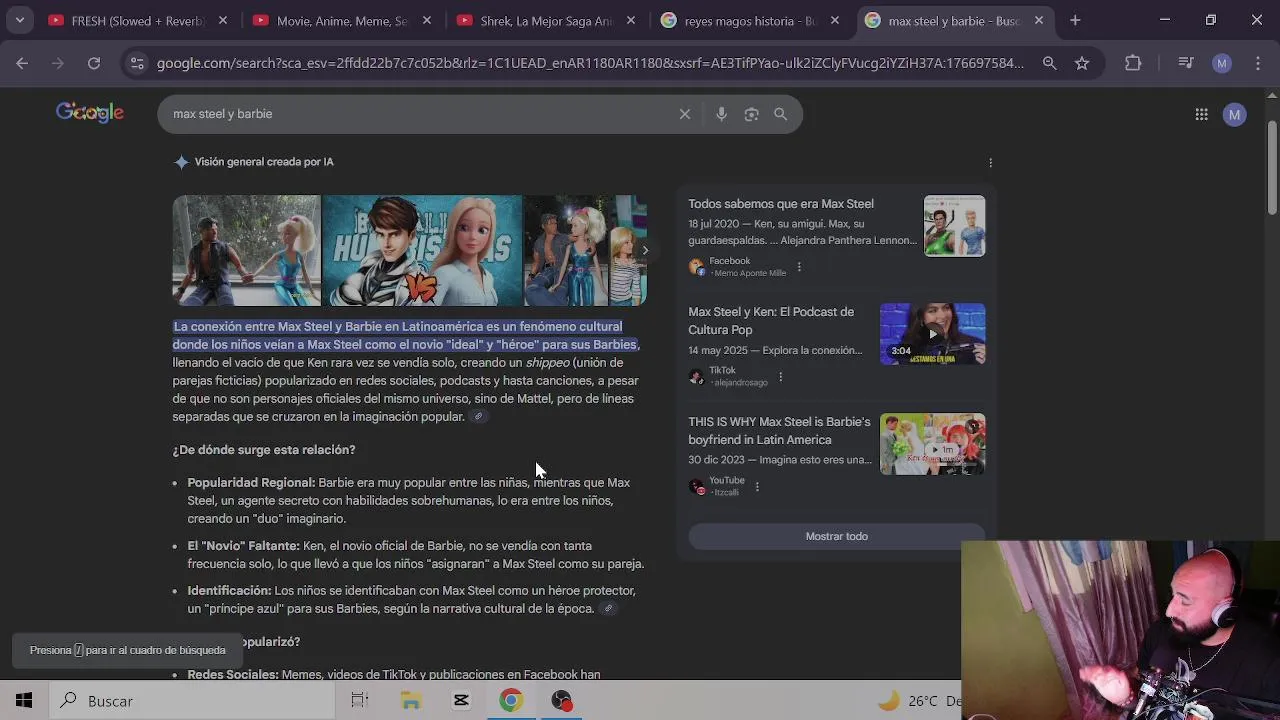
Task: Open options for Facebook result
Action: 799,267
